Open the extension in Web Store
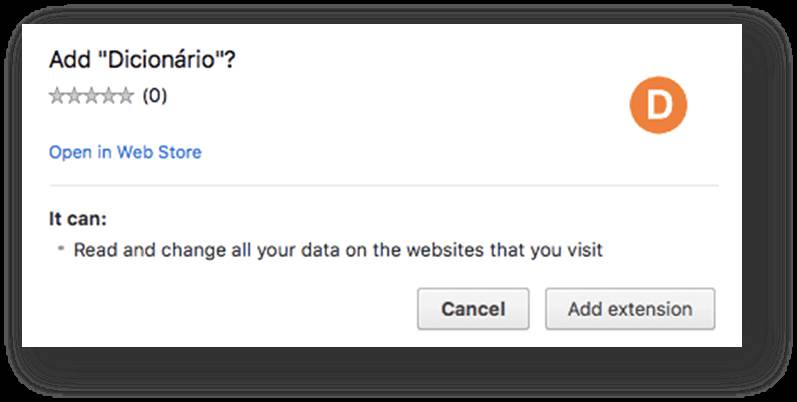This screenshot has height=402, width=797. tap(125, 153)
